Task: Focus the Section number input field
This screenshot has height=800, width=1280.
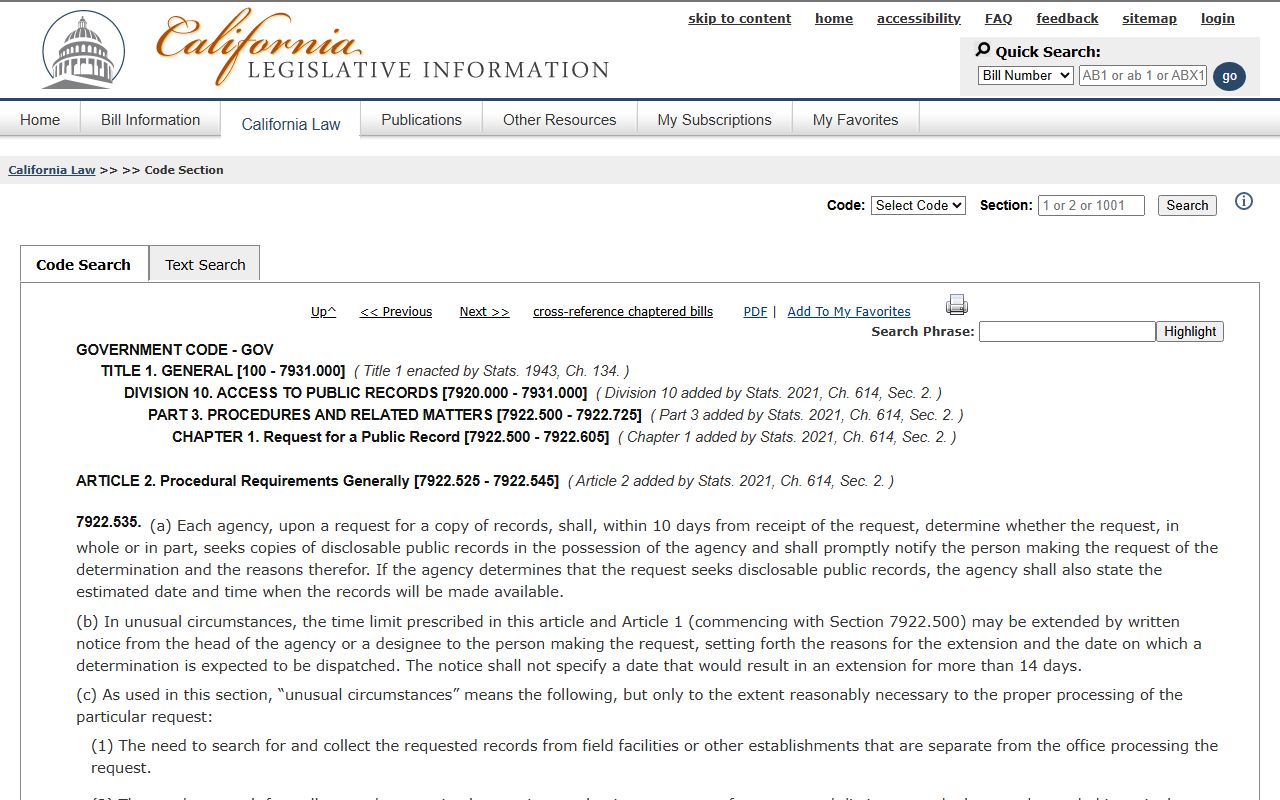Action: point(1091,205)
